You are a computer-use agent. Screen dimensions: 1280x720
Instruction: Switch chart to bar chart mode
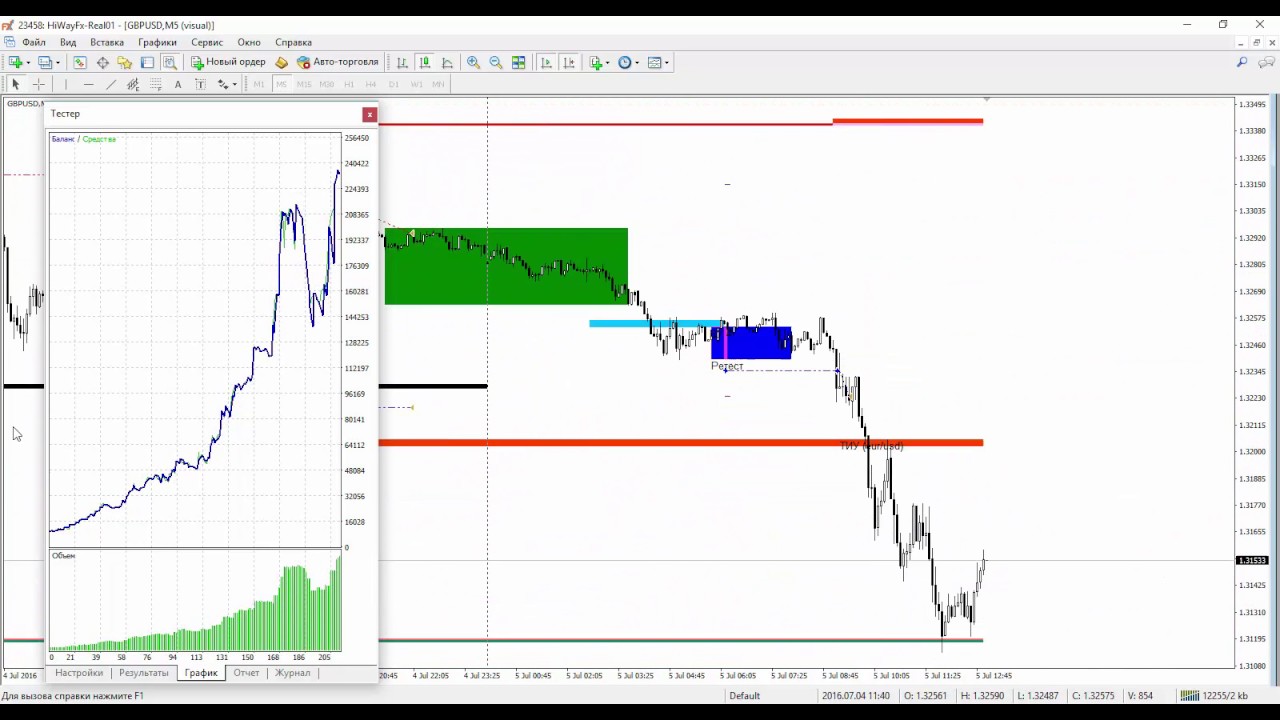point(402,62)
